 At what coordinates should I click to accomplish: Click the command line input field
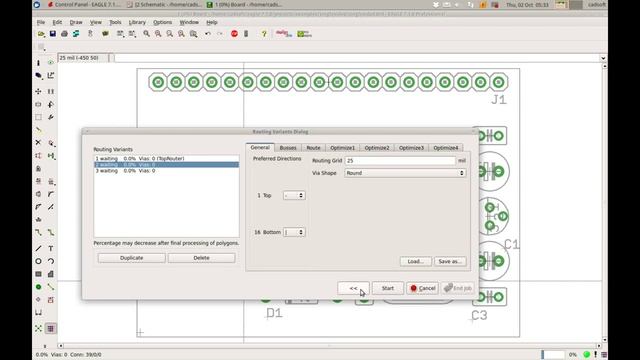coord(357,58)
